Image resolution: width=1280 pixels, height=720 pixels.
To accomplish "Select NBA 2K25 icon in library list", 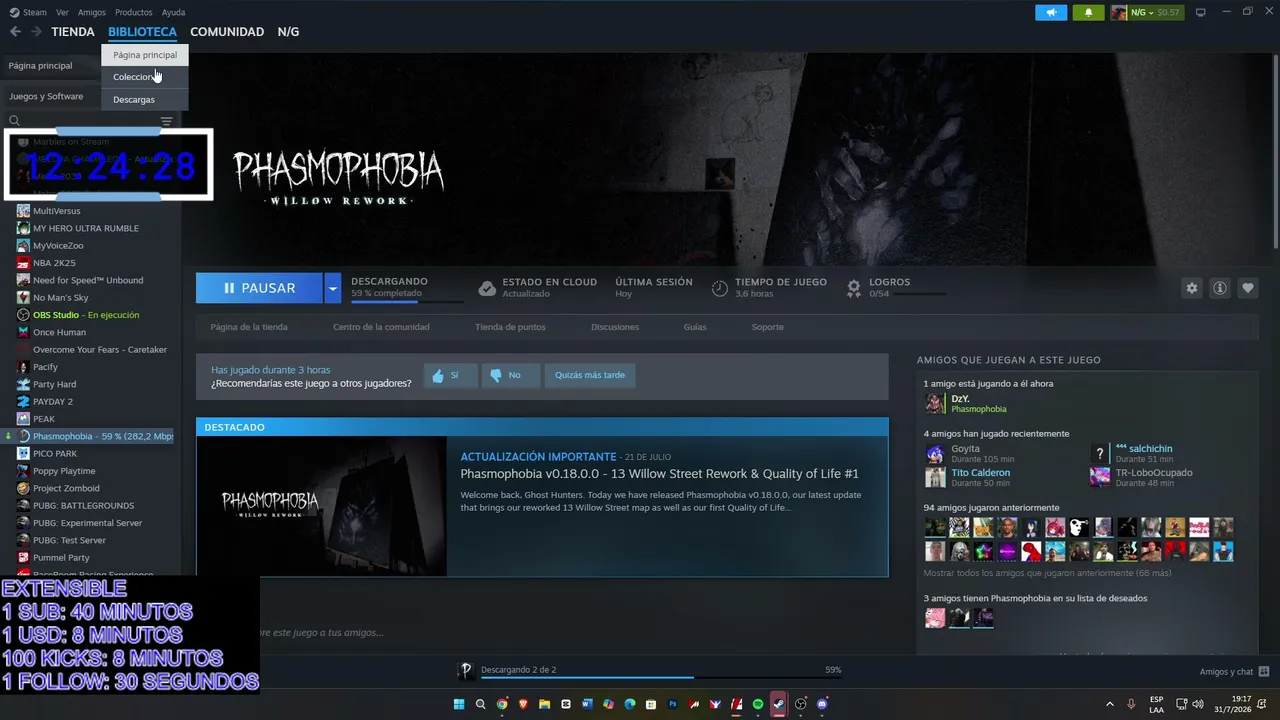I will (x=23, y=263).
